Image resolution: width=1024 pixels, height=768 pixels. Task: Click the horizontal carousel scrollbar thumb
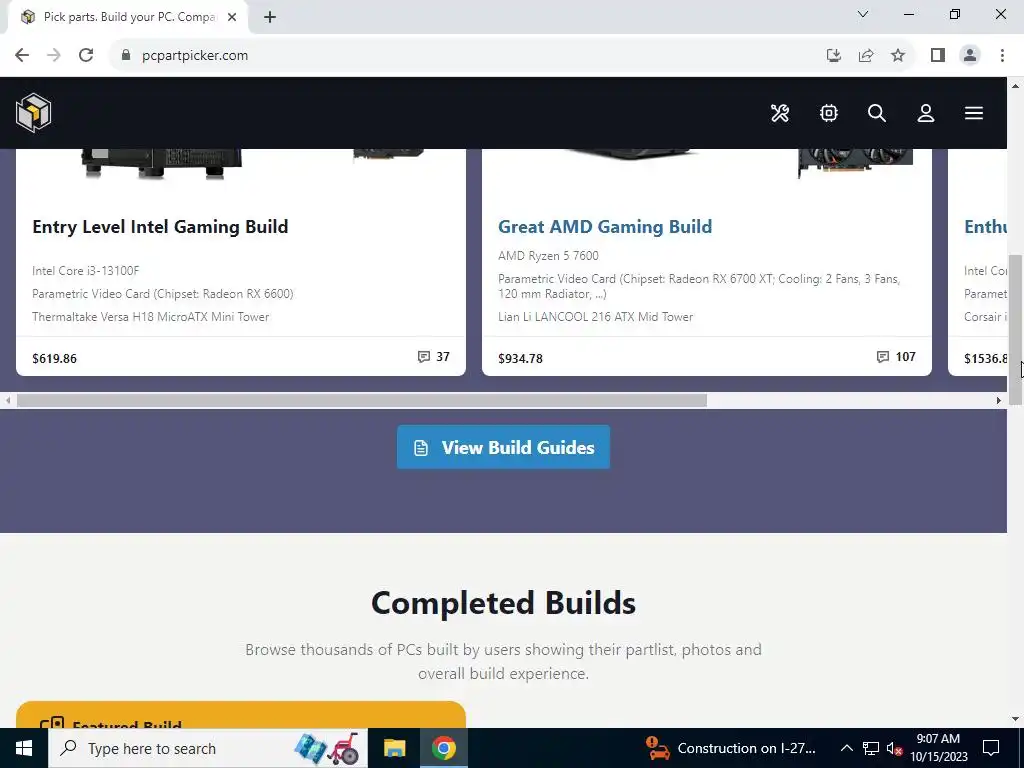(361, 400)
